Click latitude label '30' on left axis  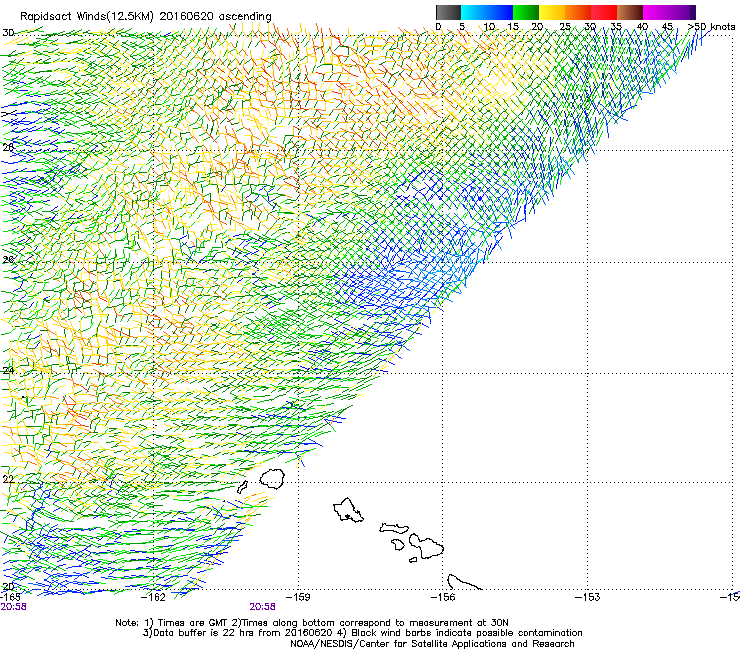[x=8, y=33]
